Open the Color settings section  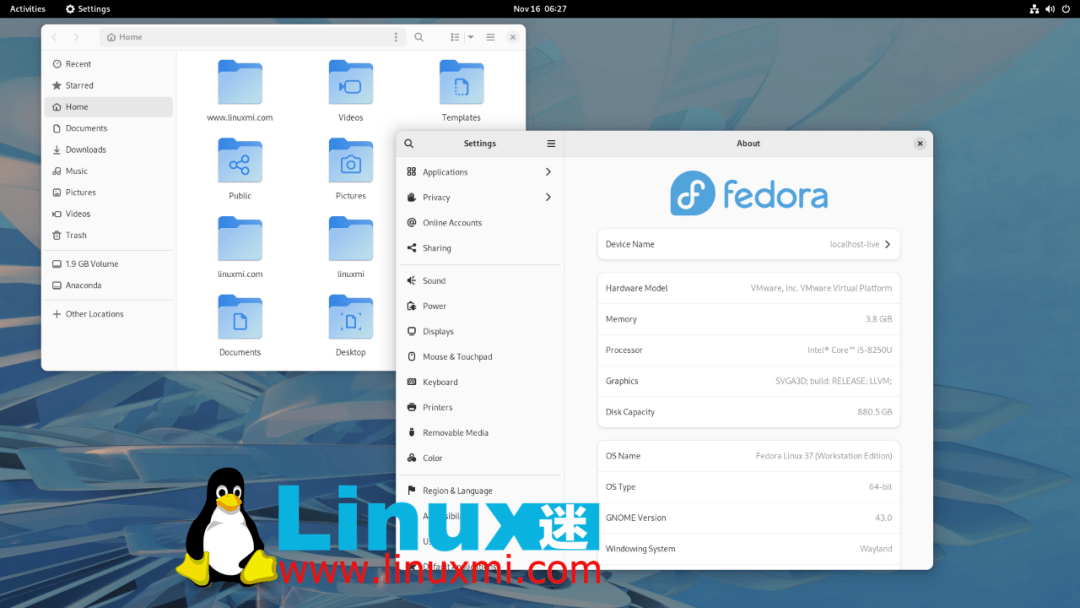428,458
